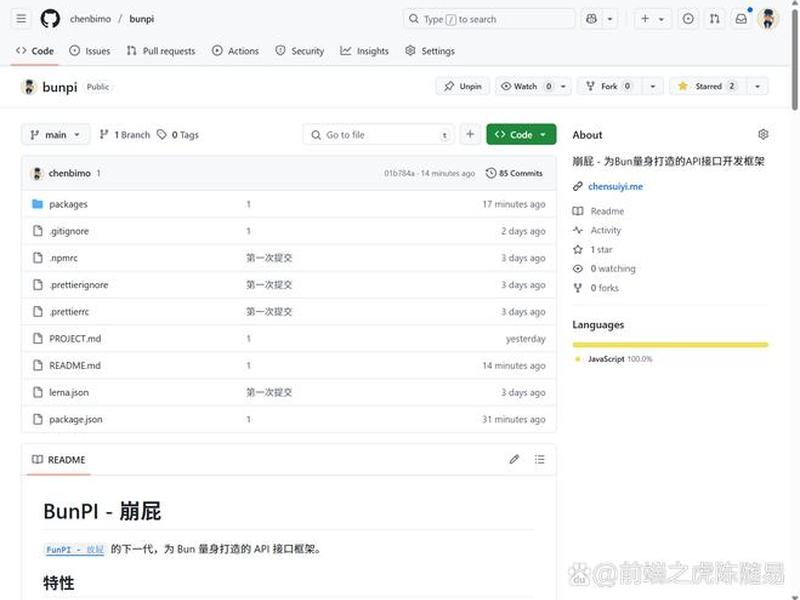Click the Fork button
Screen dimensions: 800x600
[x=609, y=86]
